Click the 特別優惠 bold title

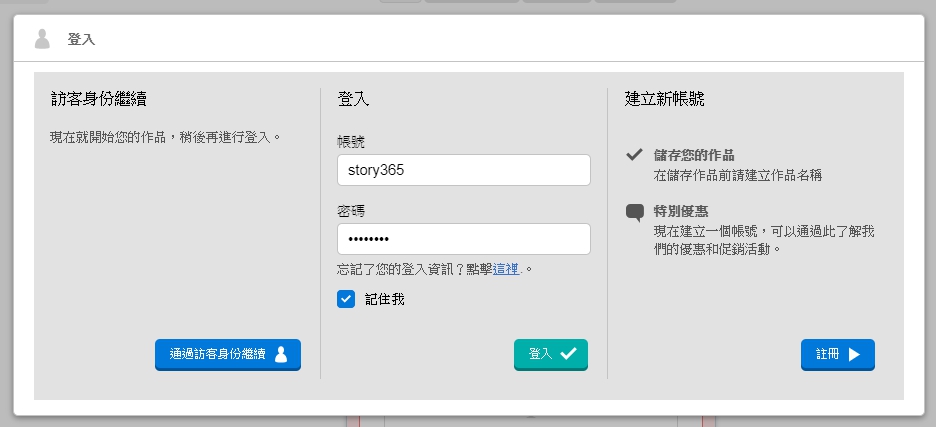(x=681, y=212)
